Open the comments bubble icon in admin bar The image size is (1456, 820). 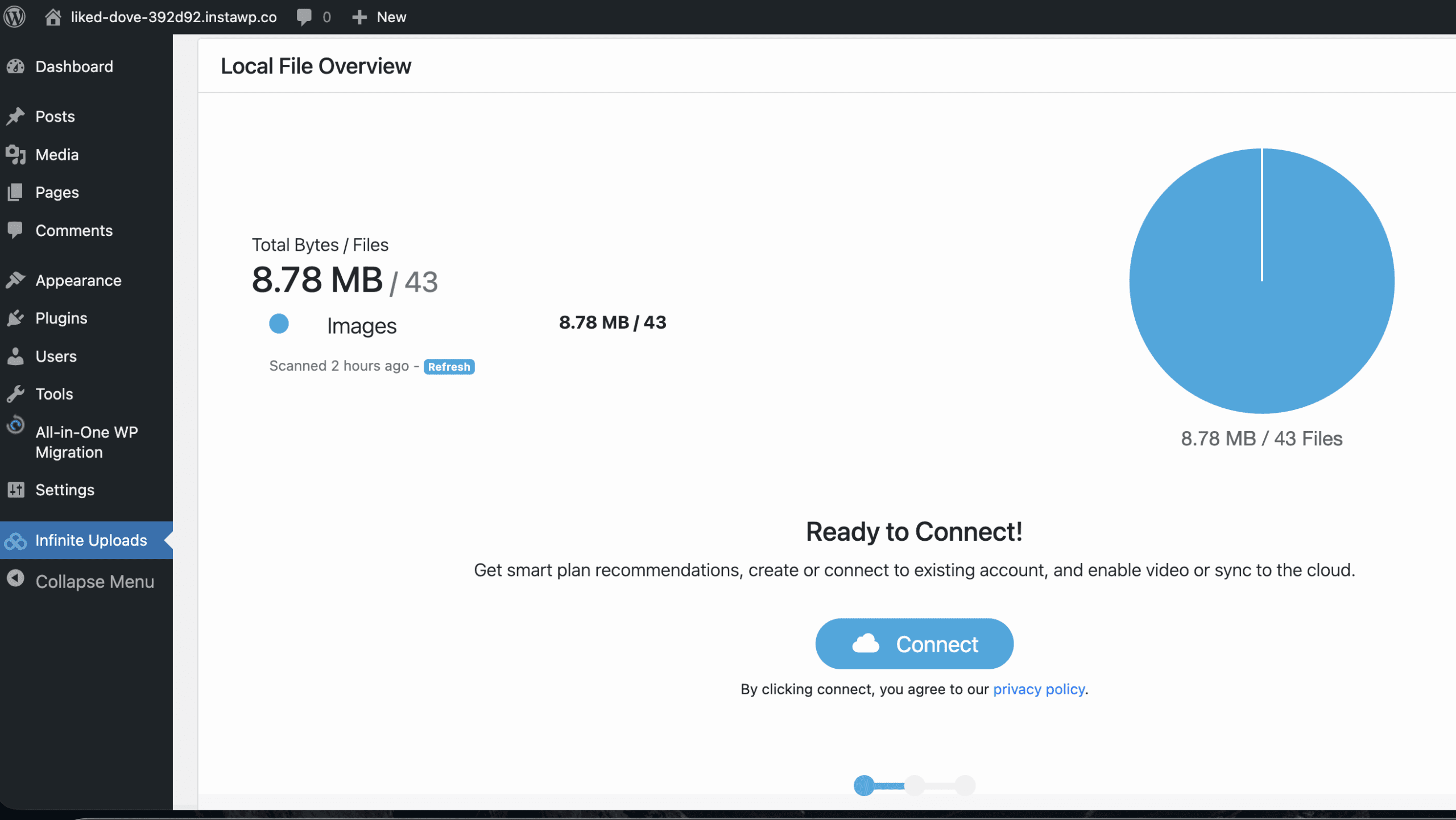(304, 17)
